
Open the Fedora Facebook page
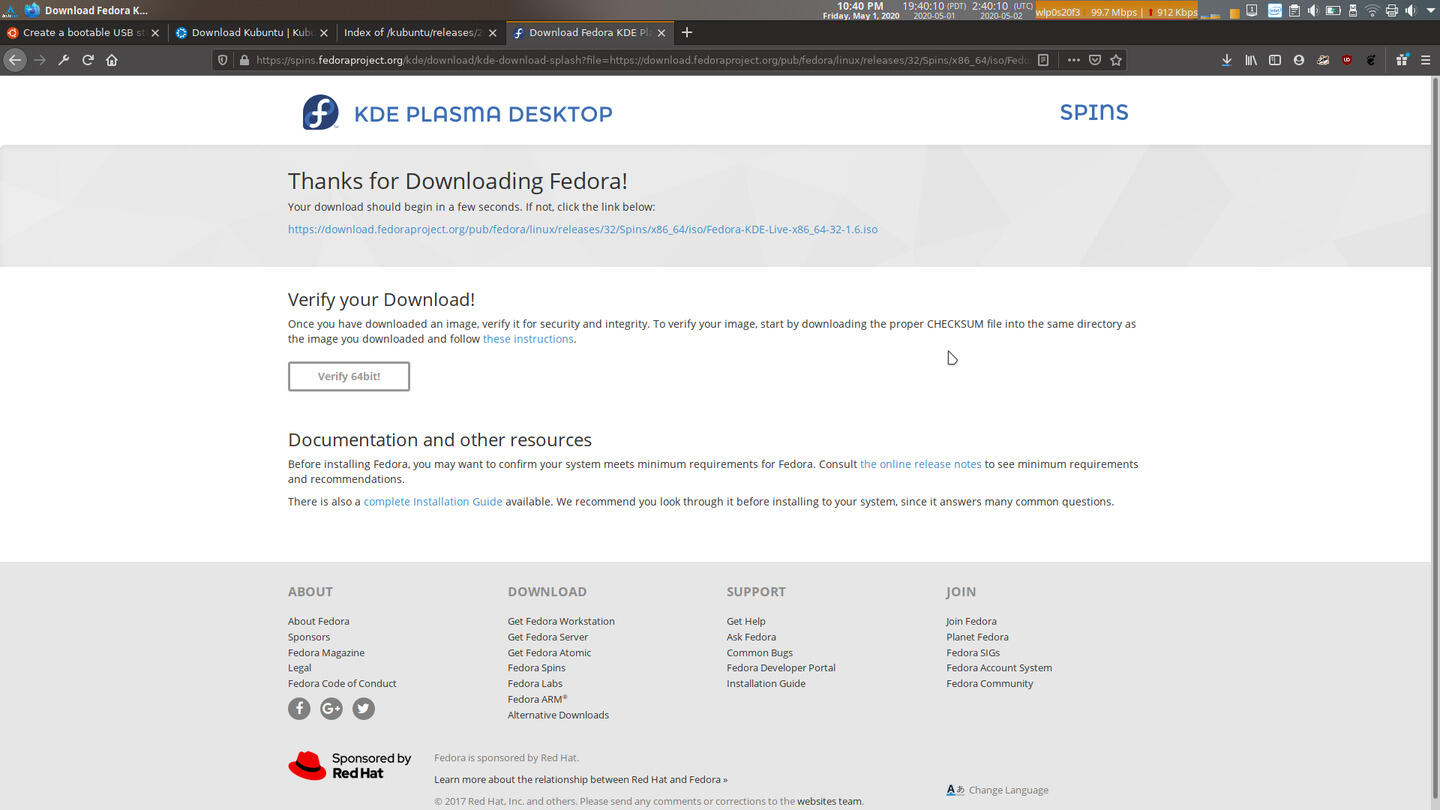(x=299, y=708)
